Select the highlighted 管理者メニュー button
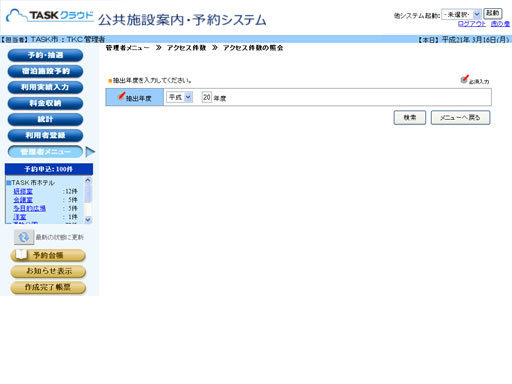 click(x=45, y=152)
